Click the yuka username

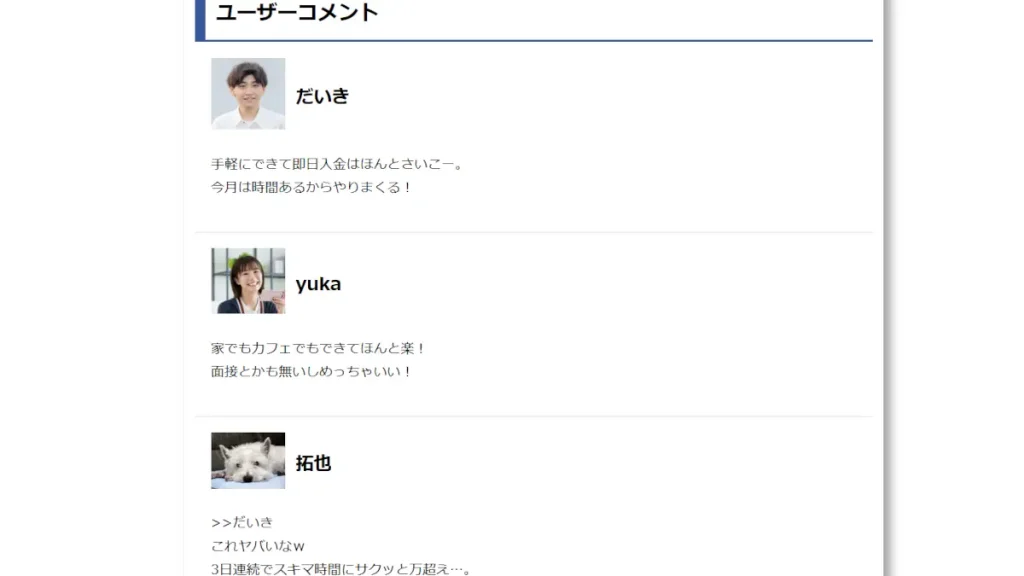[x=318, y=284]
